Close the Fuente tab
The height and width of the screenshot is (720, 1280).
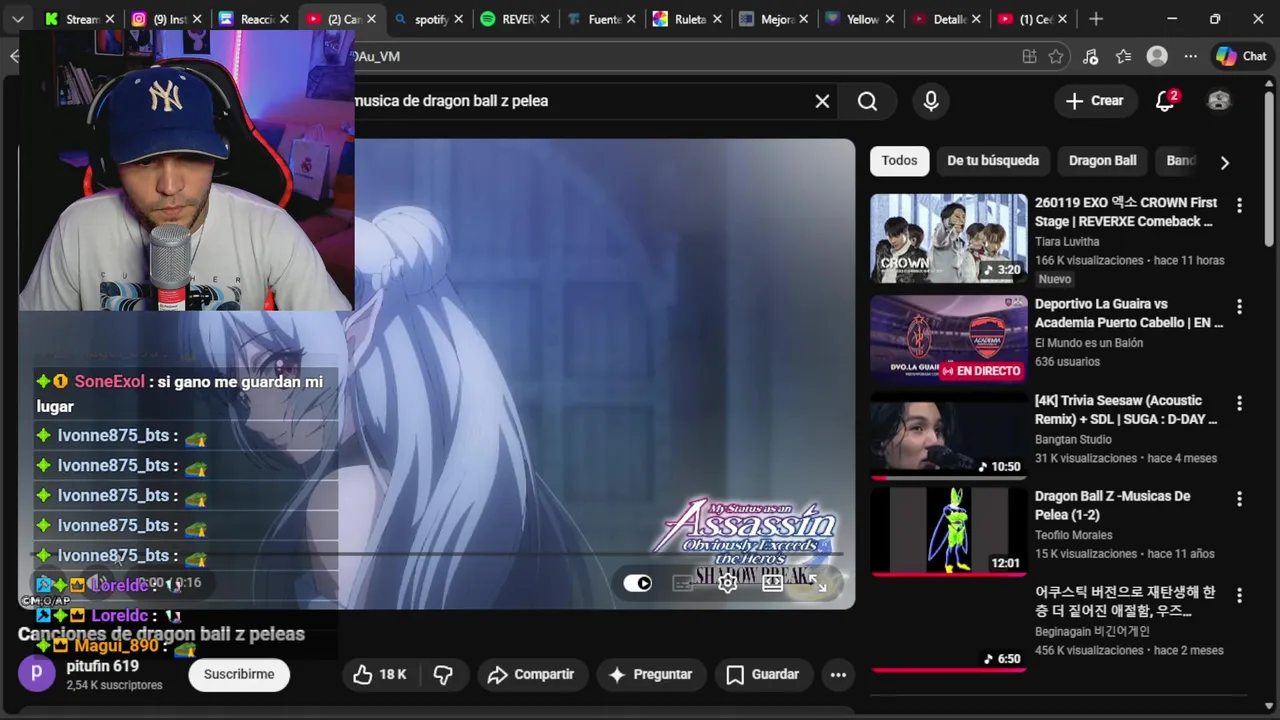pos(632,19)
